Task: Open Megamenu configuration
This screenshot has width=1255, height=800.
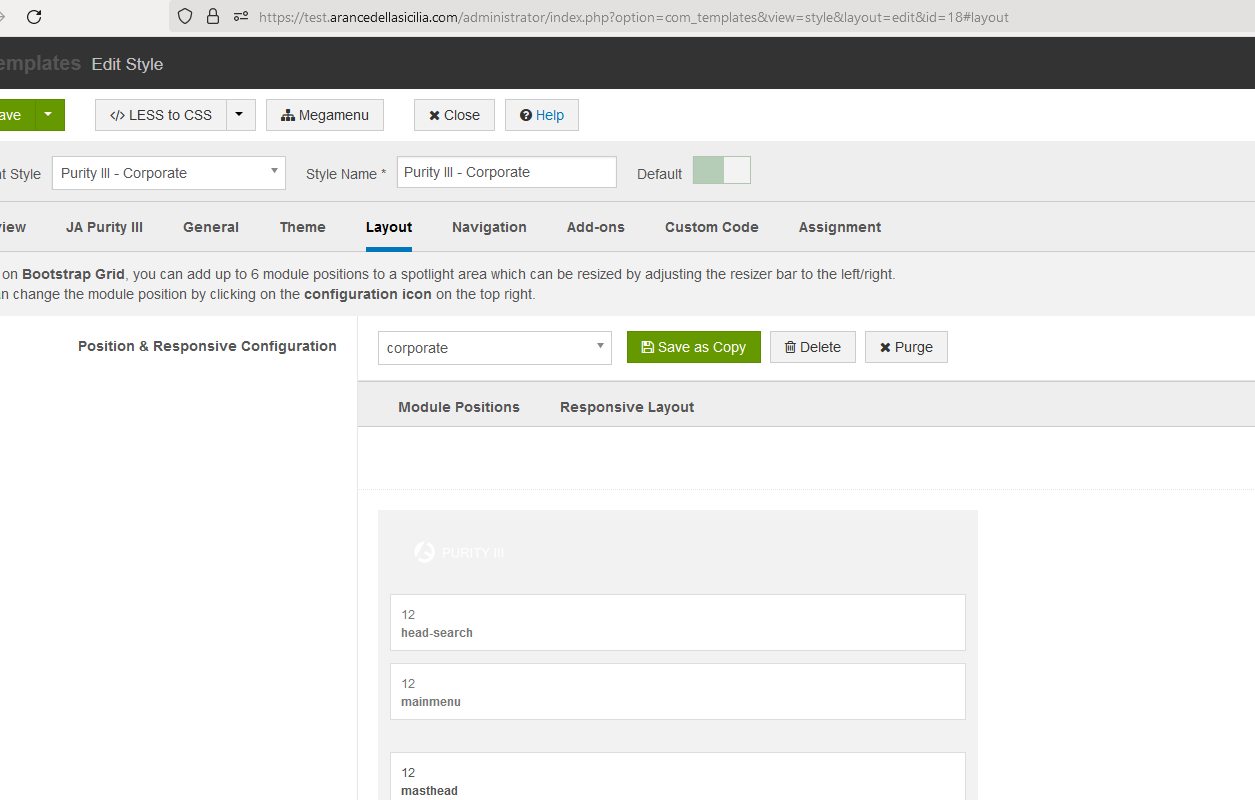Action: (x=325, y=115)
